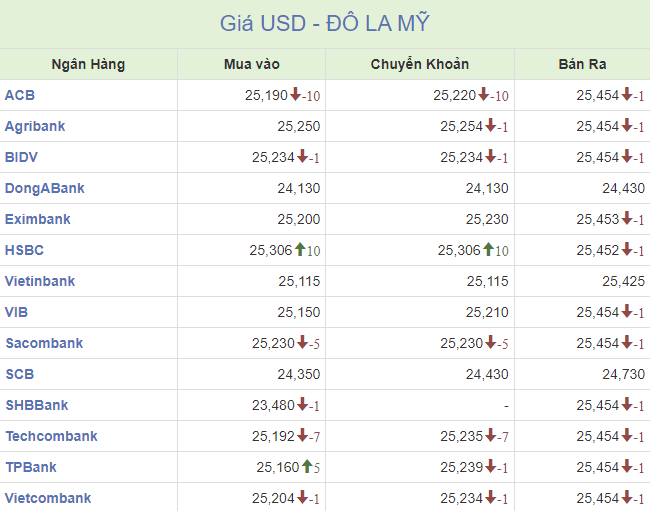
Task: Click the green up arrow in HSBC Mua vào
Action: click(300, 249)
